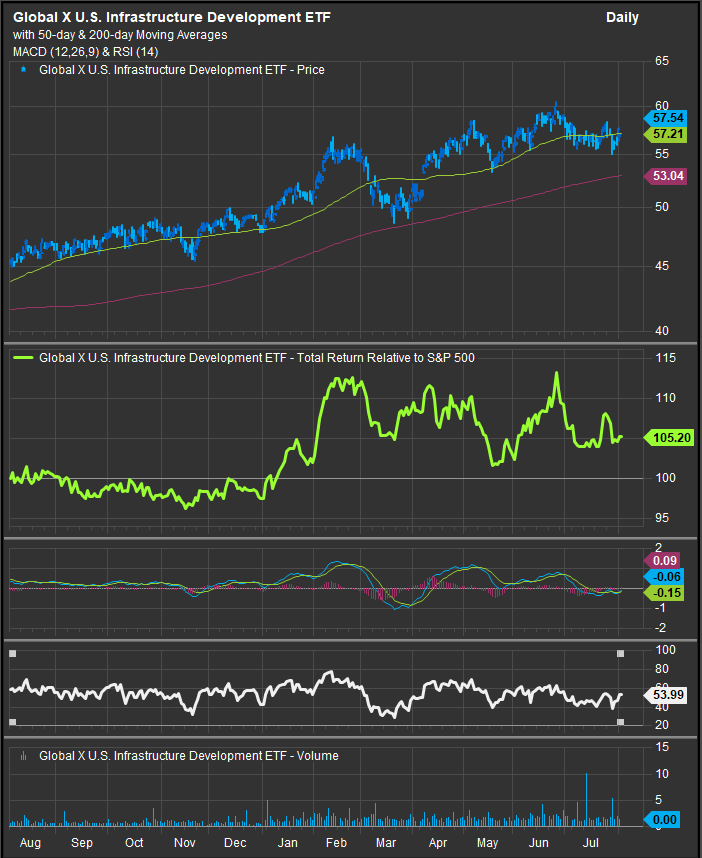This screenshot has height=858, width=702.
Task: Click the Feb month label on the time axis
Action: click(337, 843)
